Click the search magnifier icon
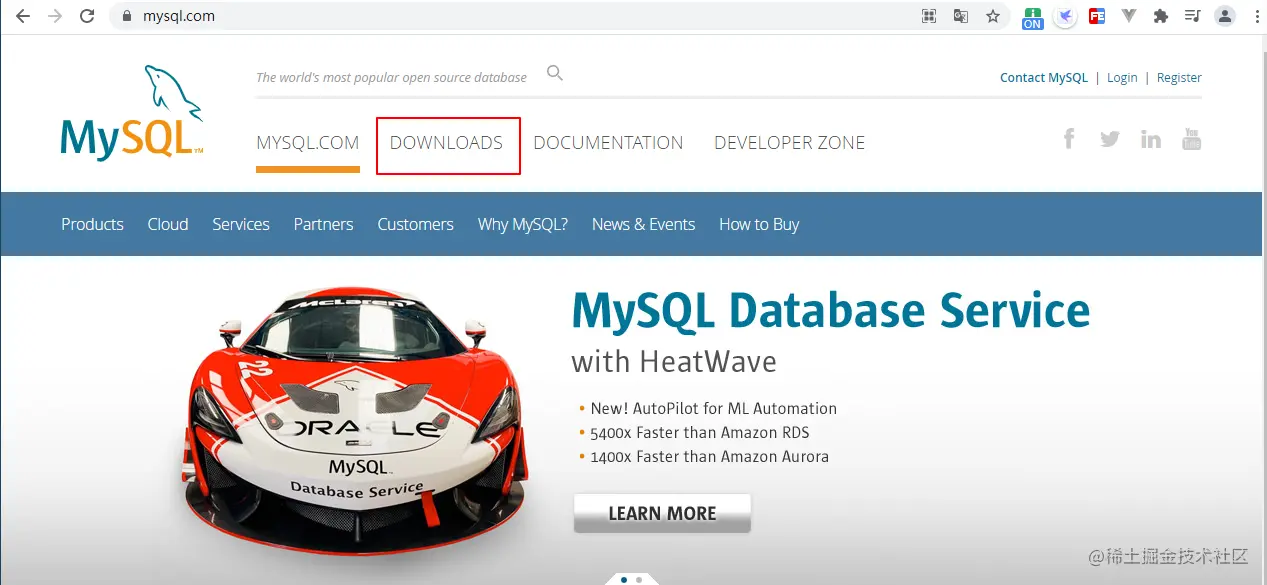The image size is (1267, 585). [555, 73]
